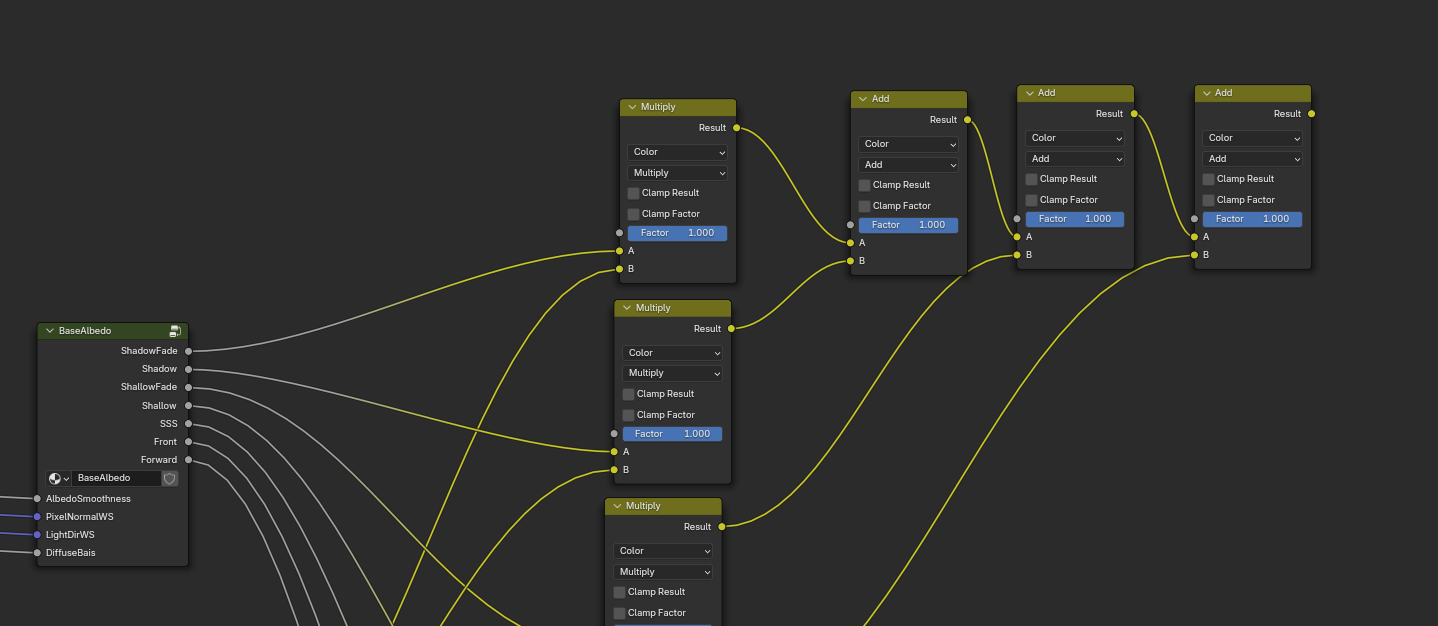Click the node group icon in BaseAlbedo header
The image size is (1438, 626).
(175, 331)
